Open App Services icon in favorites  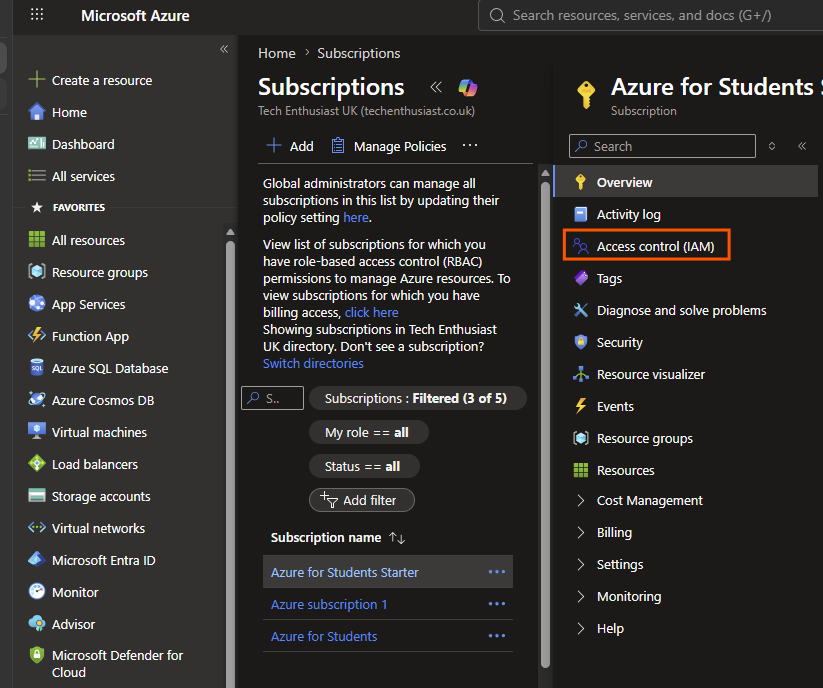(37, 304)
